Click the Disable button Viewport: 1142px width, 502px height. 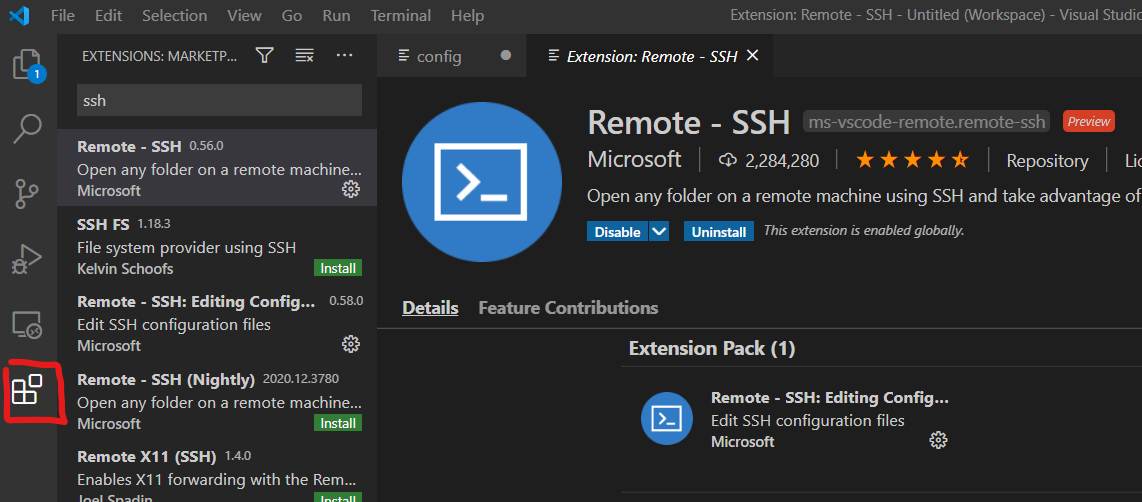(x=617, y=232)
